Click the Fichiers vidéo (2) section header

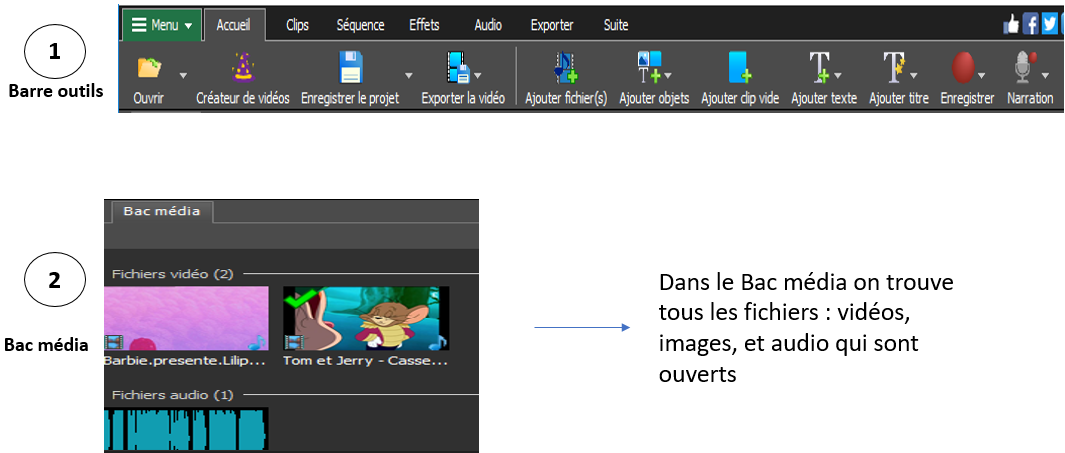pos(173,274)
